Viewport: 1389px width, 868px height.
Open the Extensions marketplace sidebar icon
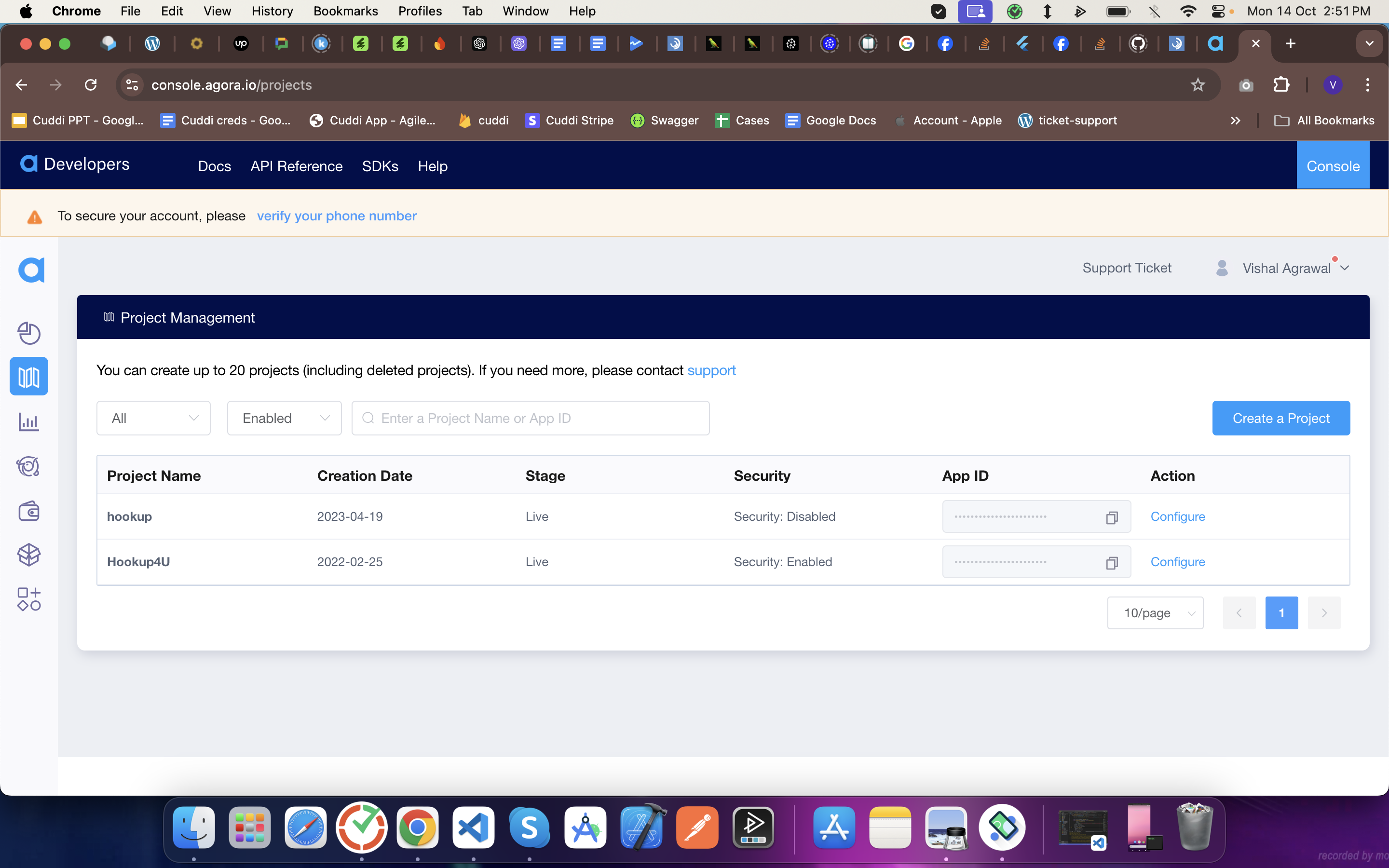29,599
